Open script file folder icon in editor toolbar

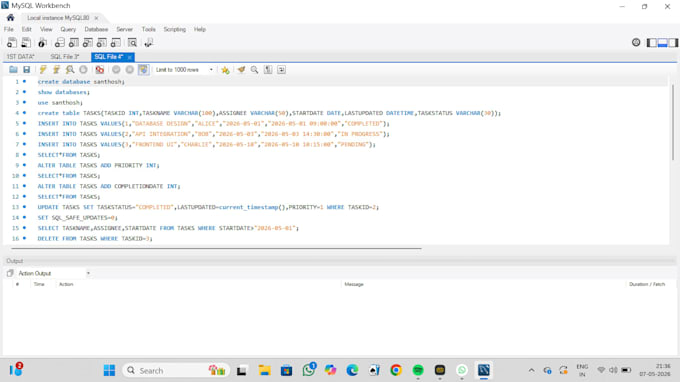pyautogui.click(x=13, y=69)
